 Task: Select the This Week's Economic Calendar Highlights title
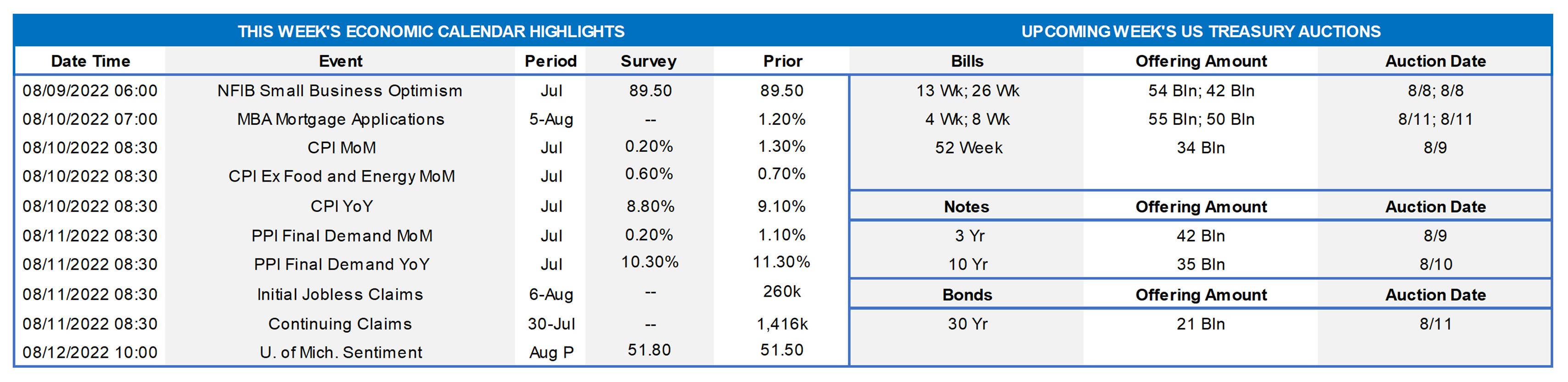click(431, 32)
